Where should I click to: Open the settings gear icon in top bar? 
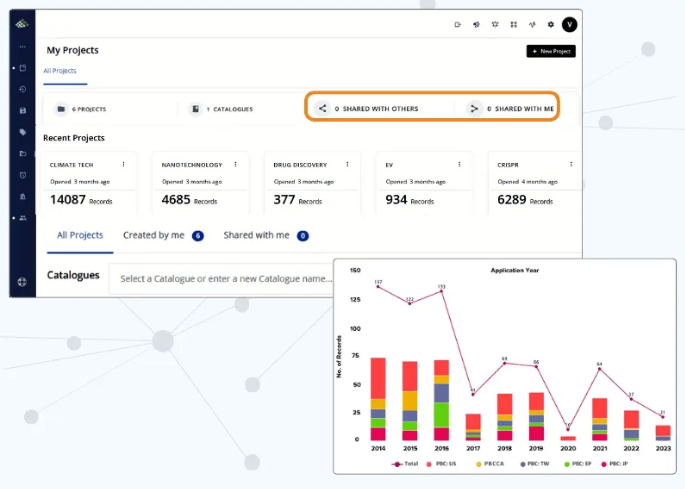[x=550, y=24]
